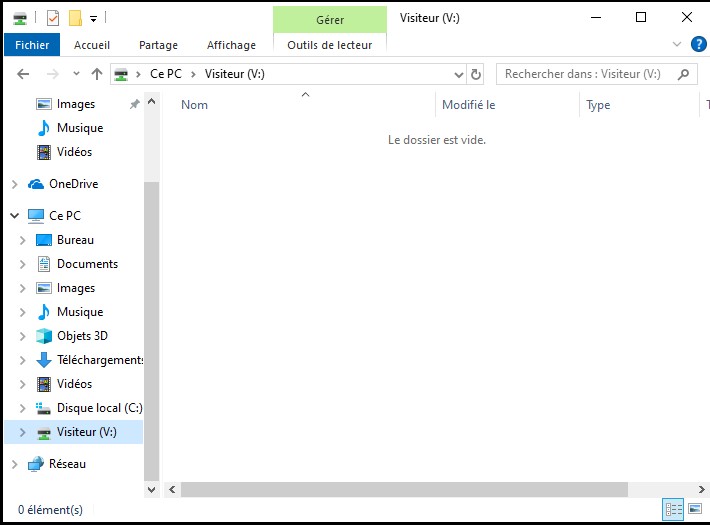
Task: Switch to large icons view
Action: coord(695,509)
